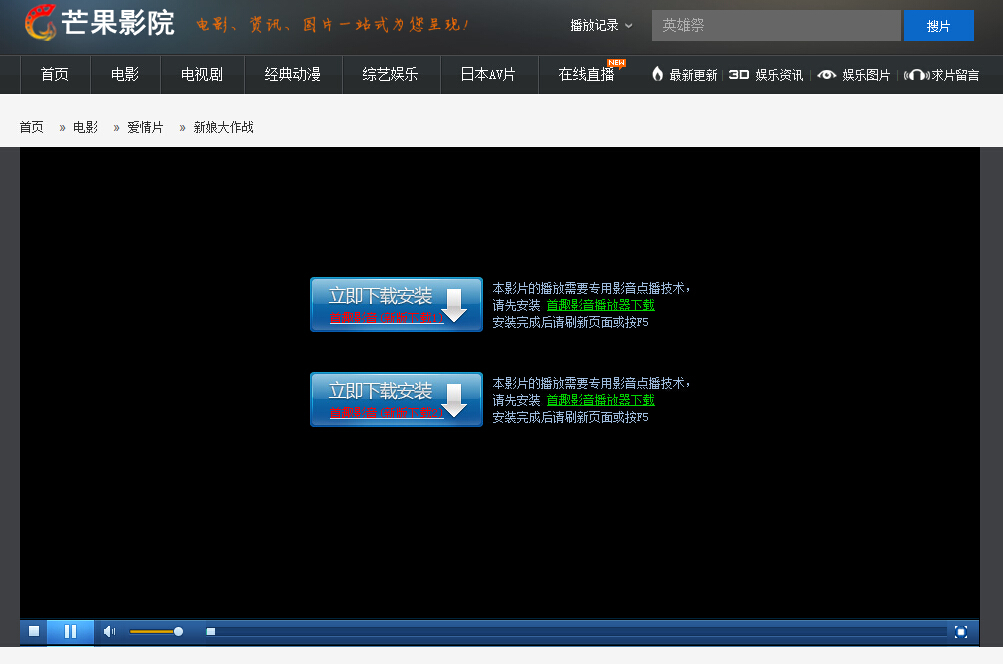
Task: Select 经典动漫 from the navigation bar
Action: [292, 74]
